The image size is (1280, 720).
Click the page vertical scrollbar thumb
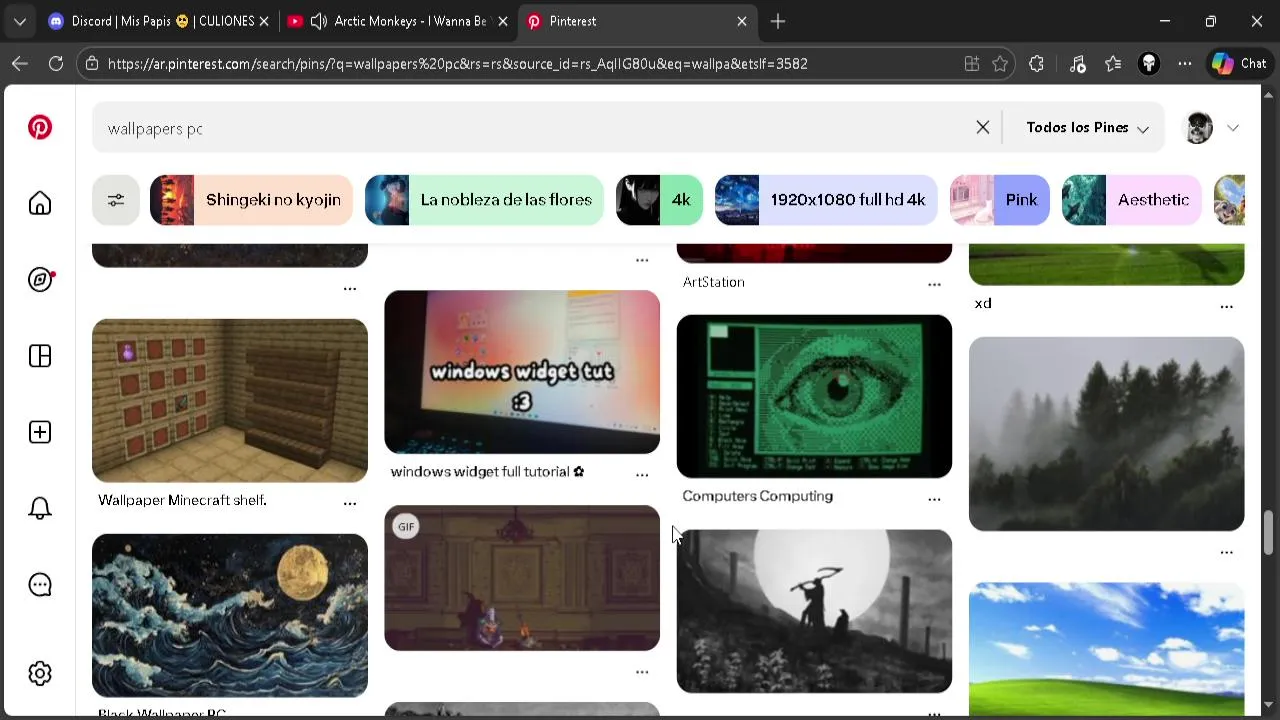coord(1269,531)
